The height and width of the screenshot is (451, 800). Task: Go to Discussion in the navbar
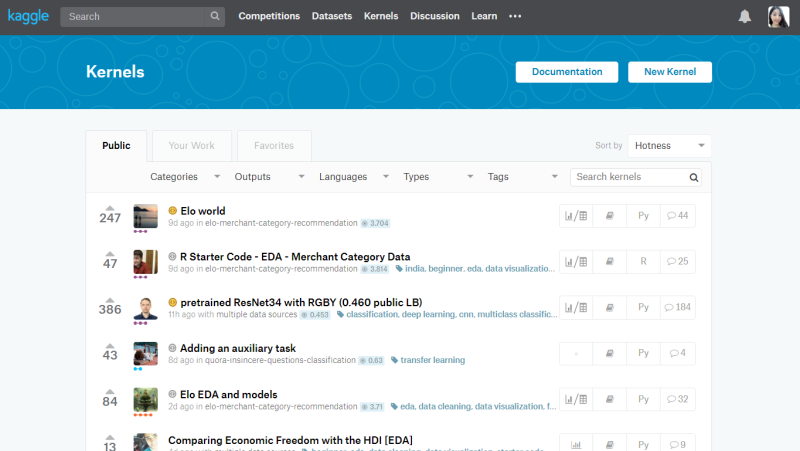435,16
